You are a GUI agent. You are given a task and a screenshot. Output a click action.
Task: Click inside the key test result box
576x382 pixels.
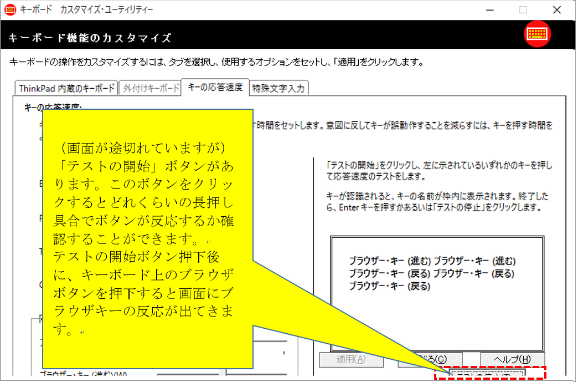437,293
